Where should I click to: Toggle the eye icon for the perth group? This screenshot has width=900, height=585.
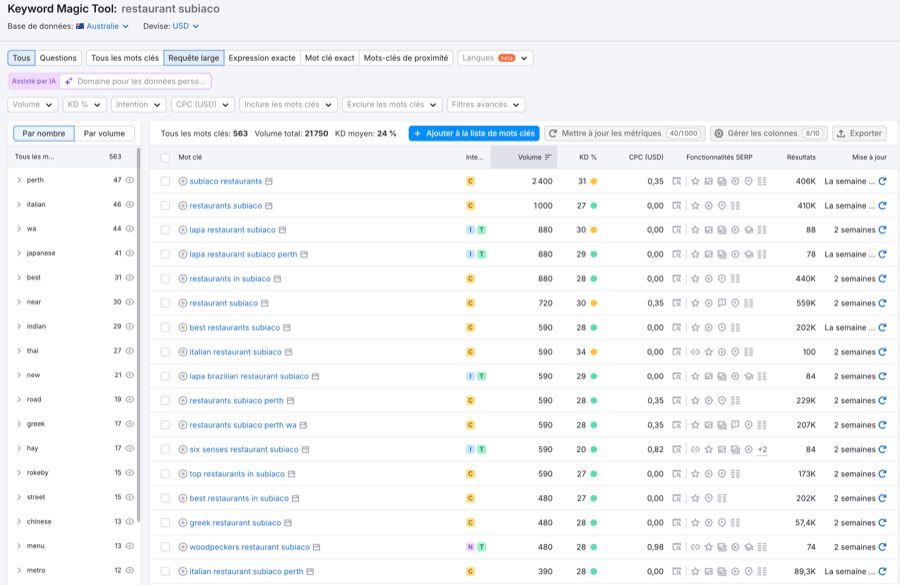point(130,180)
